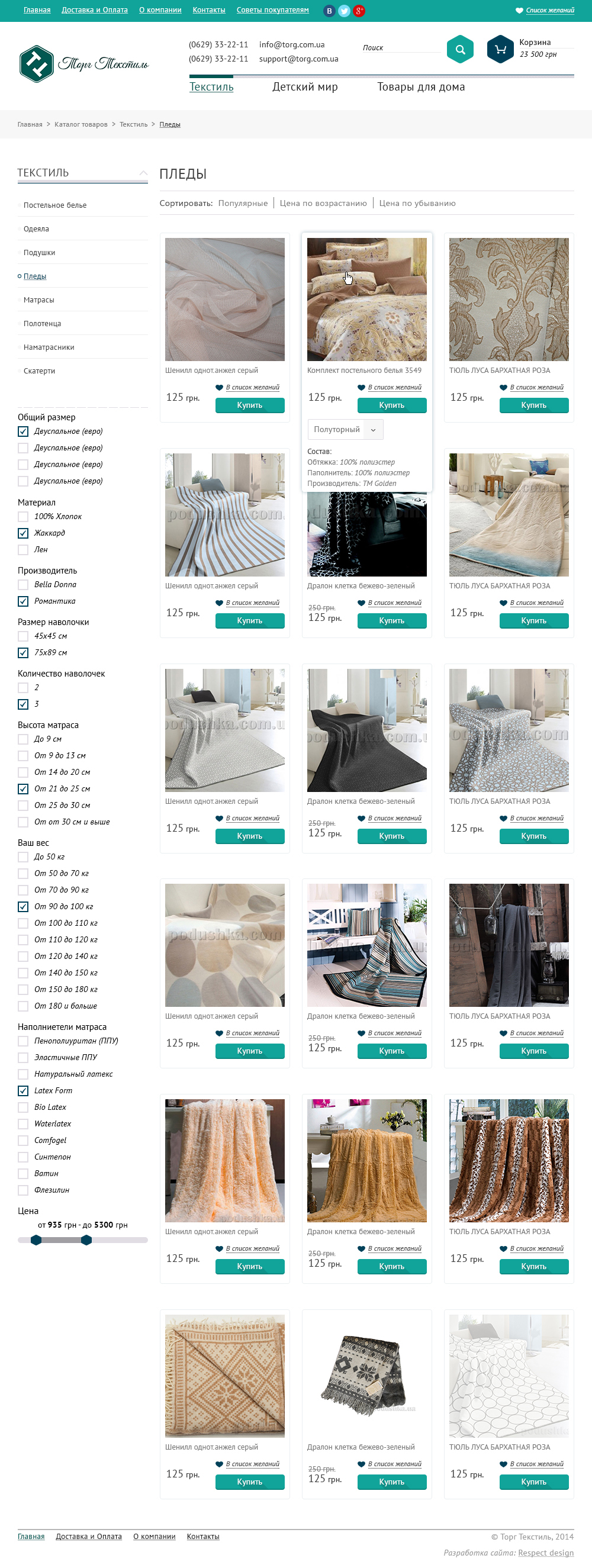The image size is (592, 1568).
Task: Open the Детский мир menu tab
Action: [305, 87]
